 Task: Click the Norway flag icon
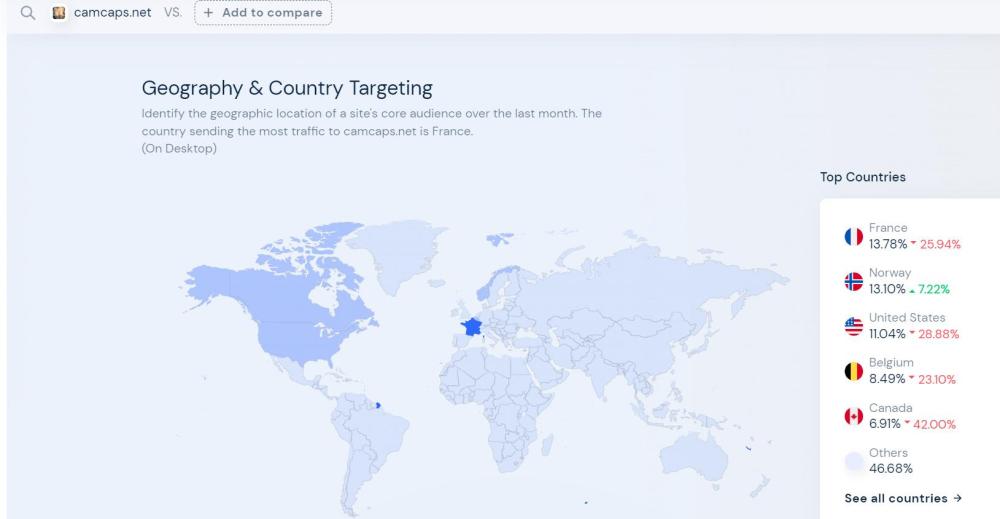(x=853, y=281)
